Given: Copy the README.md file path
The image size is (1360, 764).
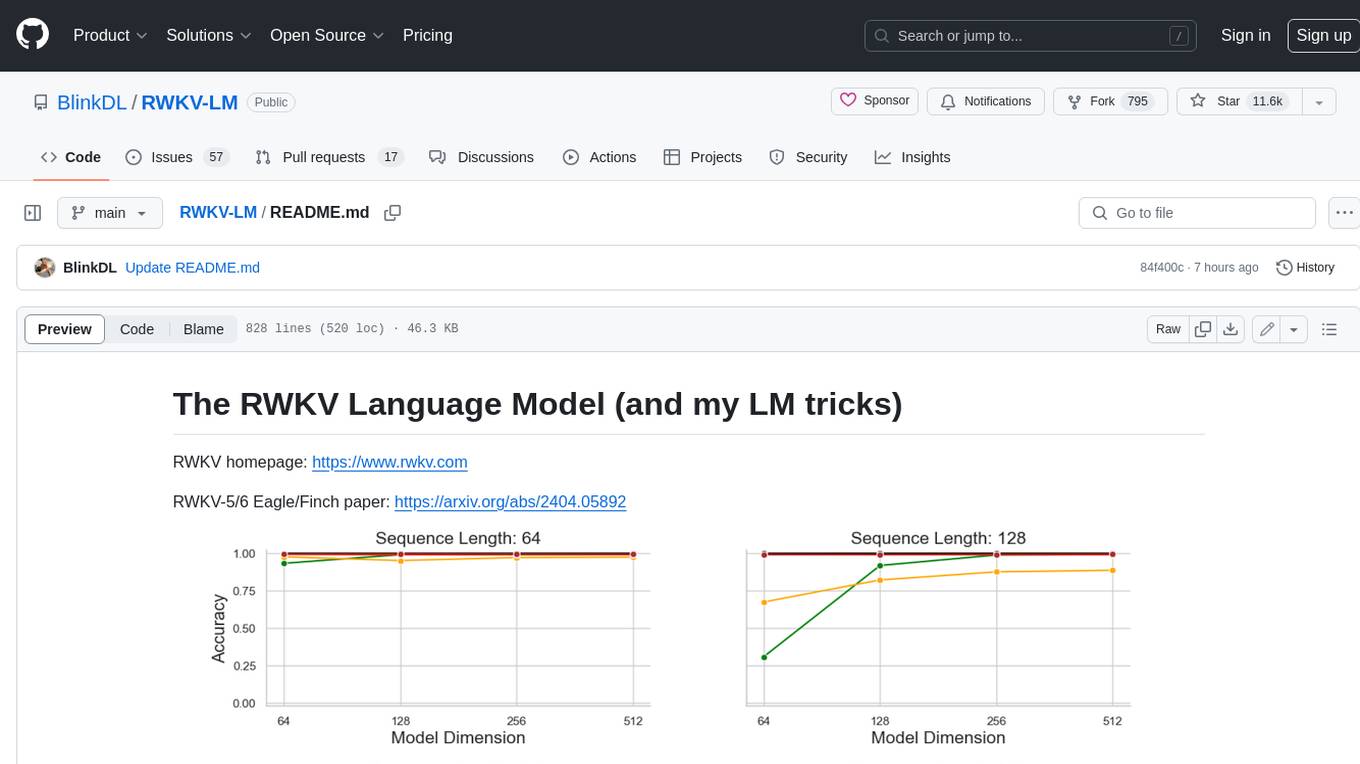Looking at the screenshot, I should pyautogui.click(x=393, y=213).
